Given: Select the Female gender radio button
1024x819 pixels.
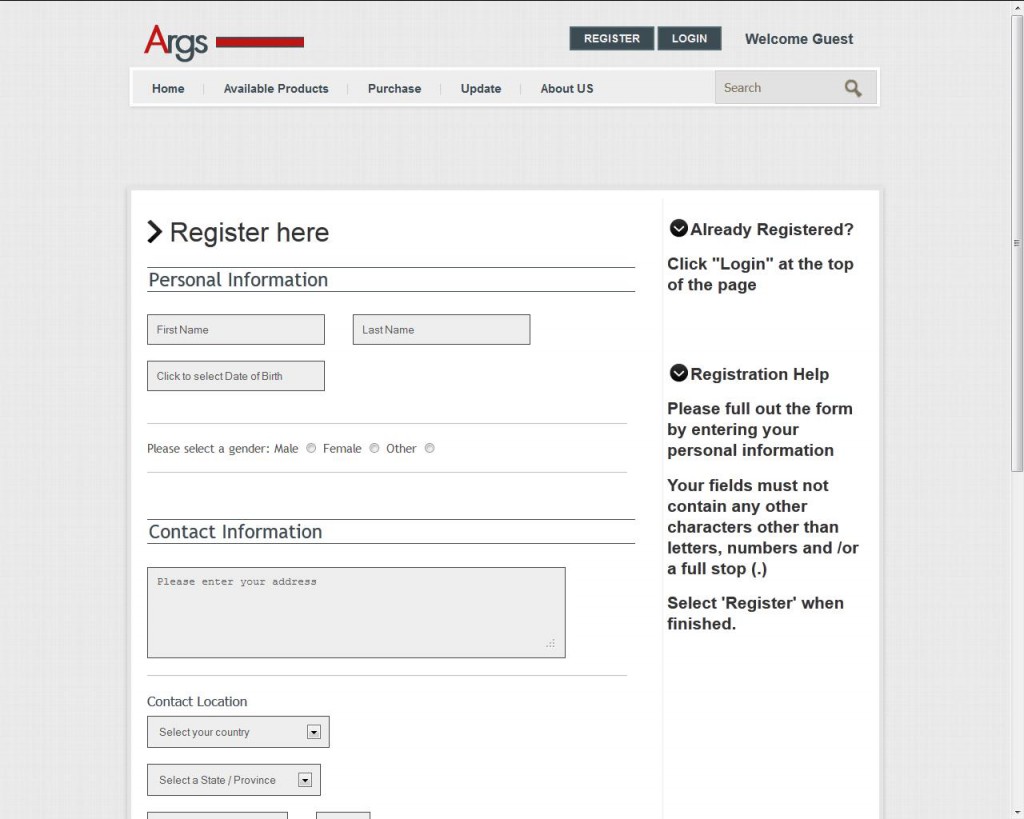Looking at the screenshot, I should point(374,449).
